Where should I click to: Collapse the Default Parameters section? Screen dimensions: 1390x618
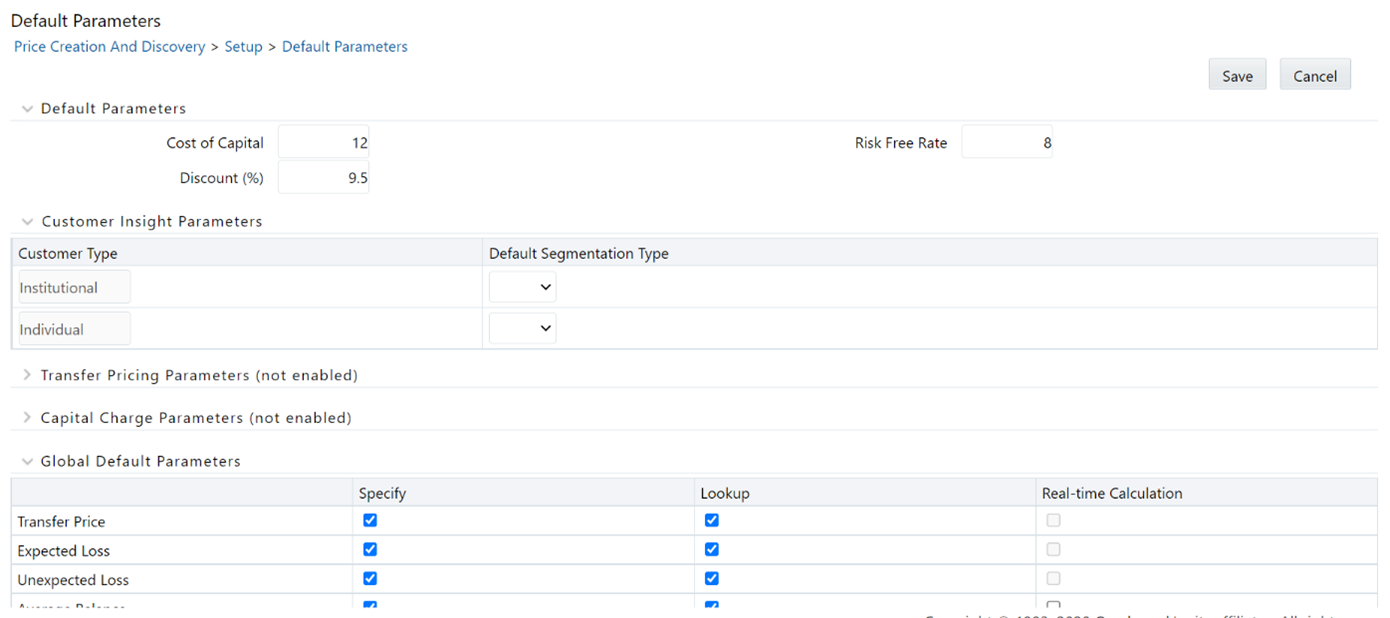pyautogui.click(x=27, y=108)
